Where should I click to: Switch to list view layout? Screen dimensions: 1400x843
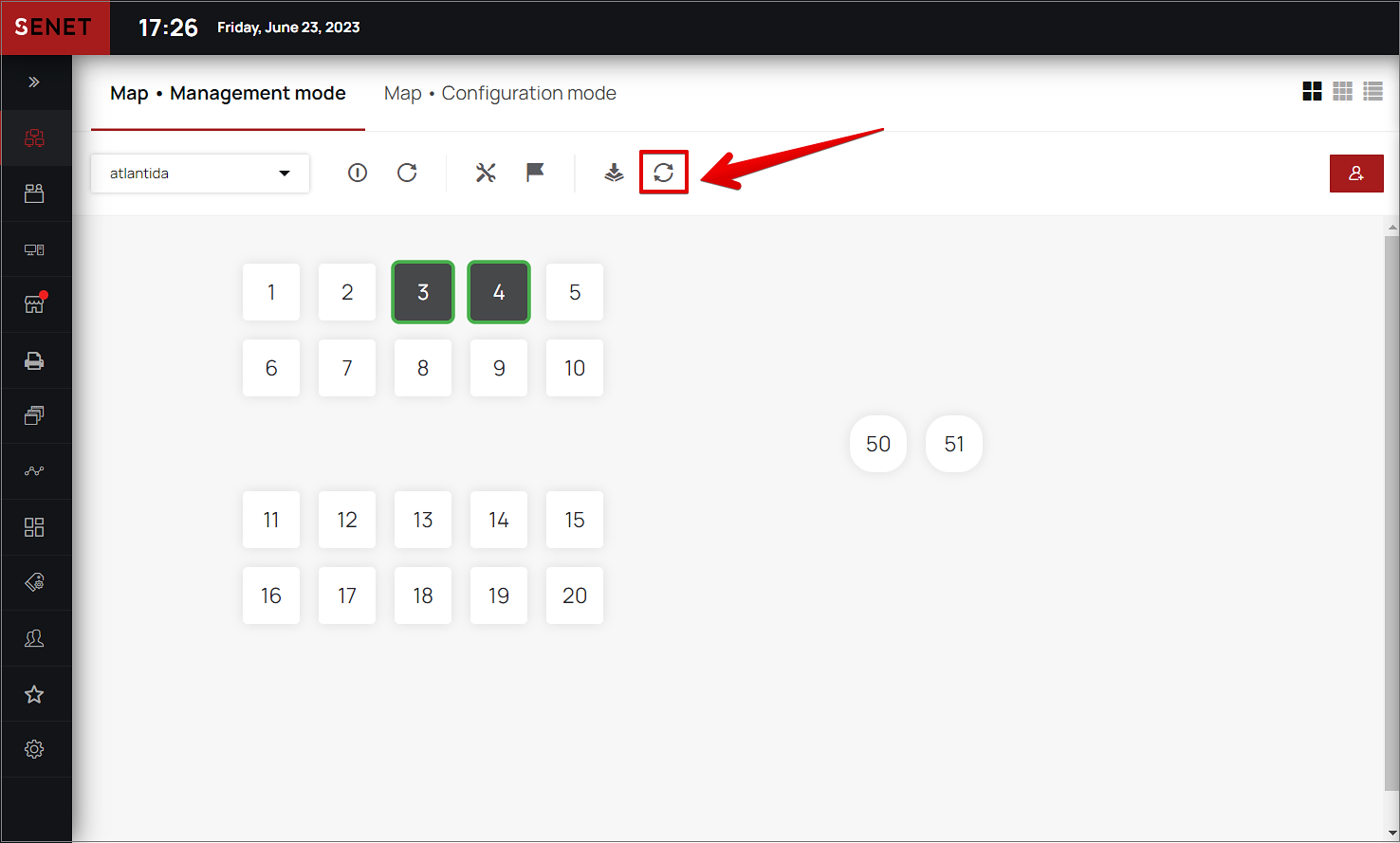click(1372, 91)
